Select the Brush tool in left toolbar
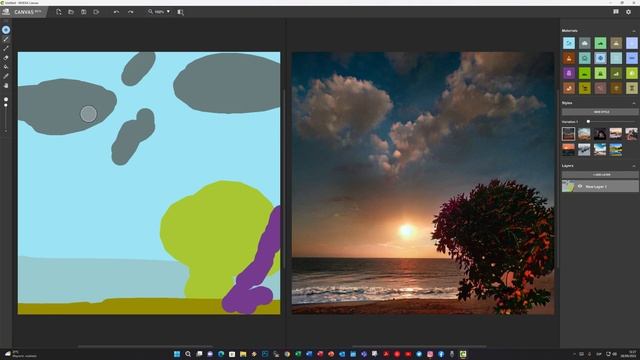 point(6,39)
